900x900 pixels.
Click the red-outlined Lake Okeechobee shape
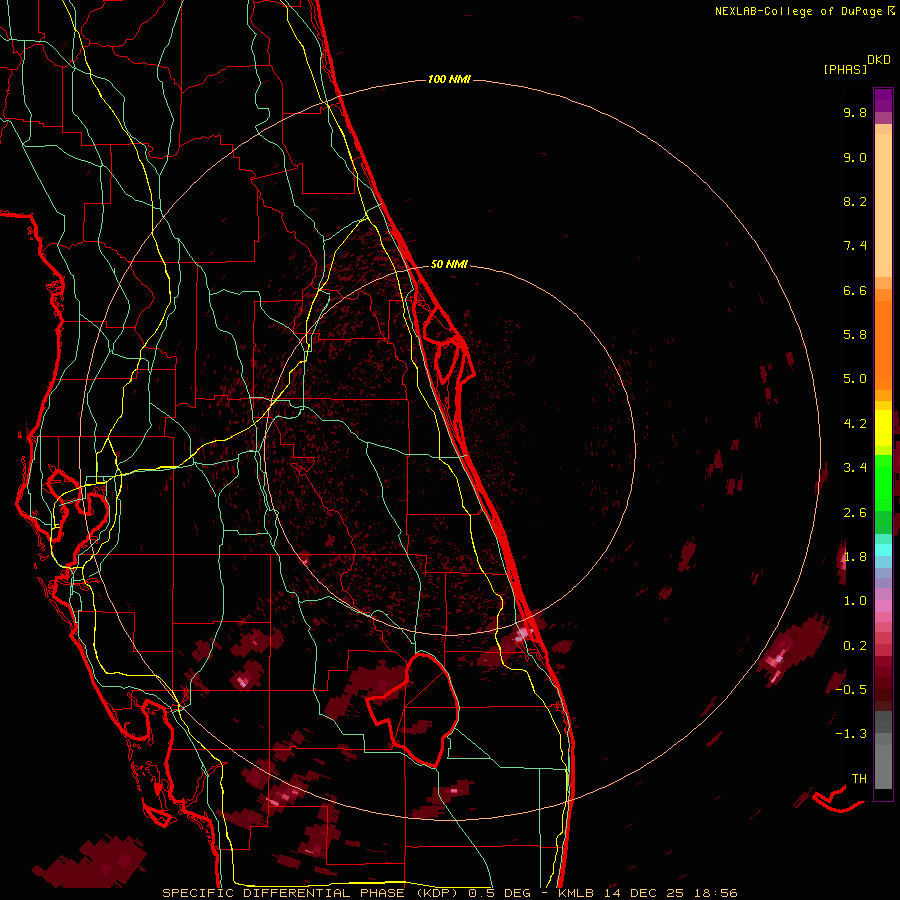(415, 710)
